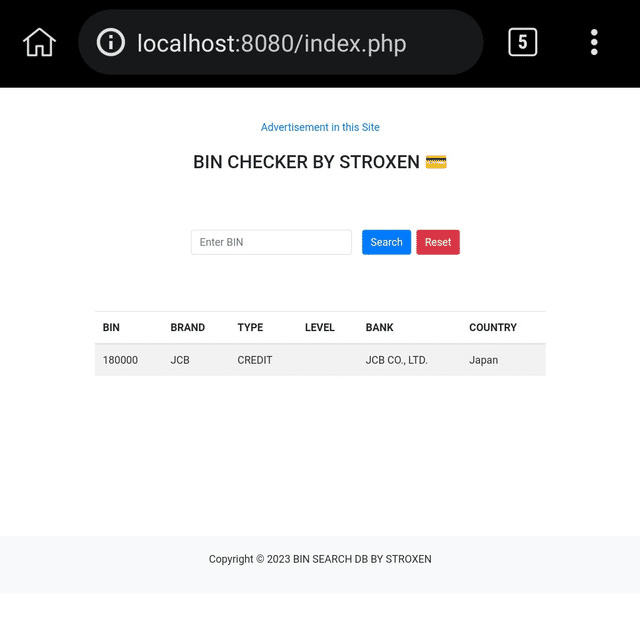Click the TYPE column header
This screenshot has width=640, height=619.
tap(250, 327)
